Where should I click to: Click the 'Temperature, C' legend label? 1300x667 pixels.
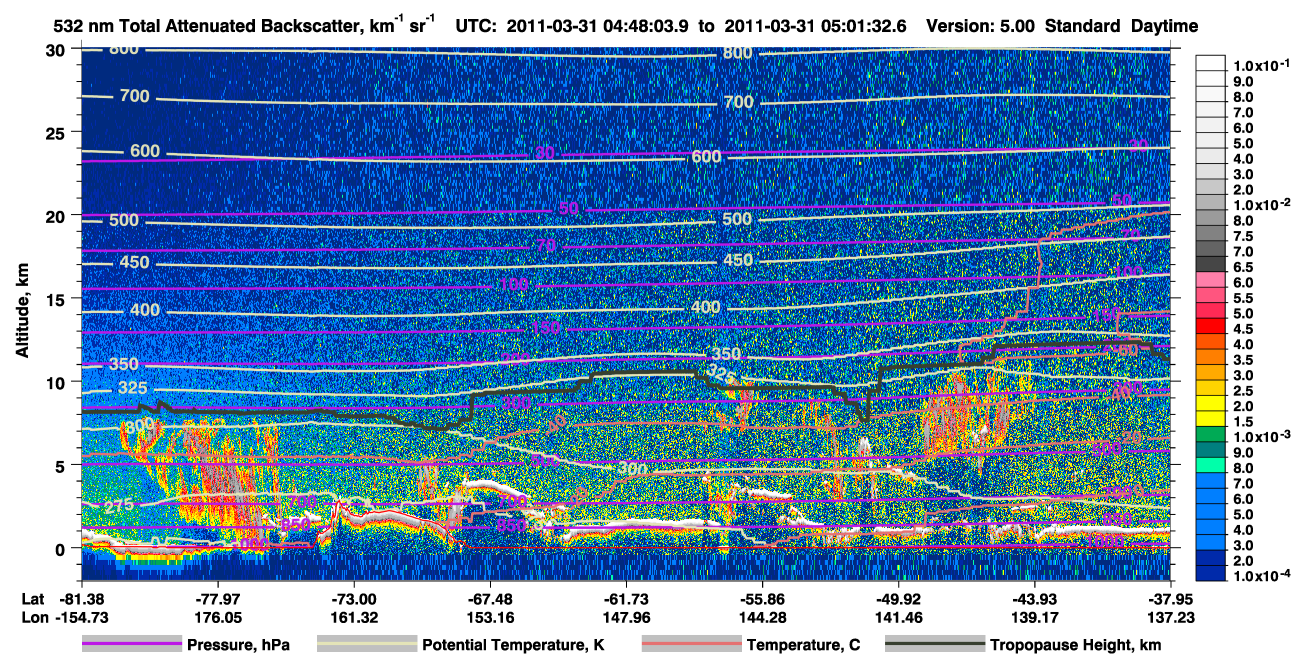point(803,645)
